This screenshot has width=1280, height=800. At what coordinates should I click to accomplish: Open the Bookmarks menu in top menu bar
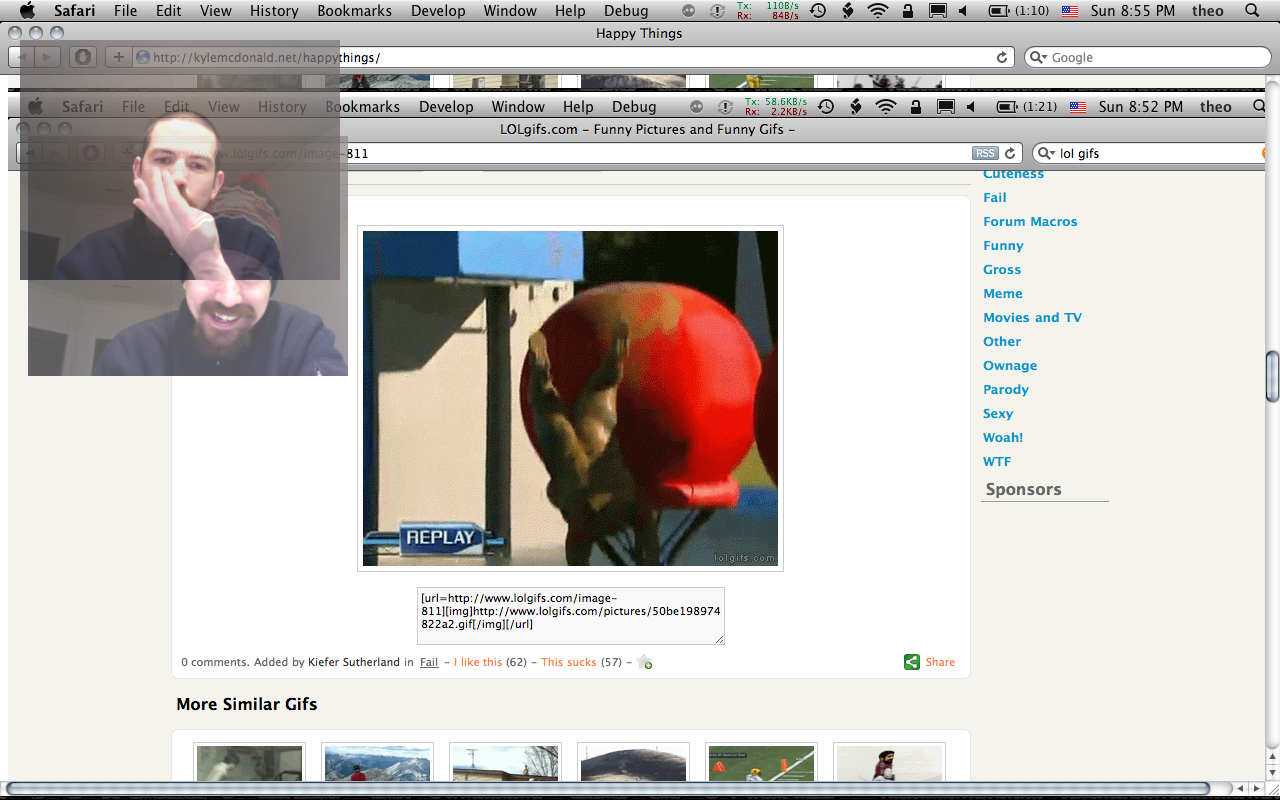(354, 11)
